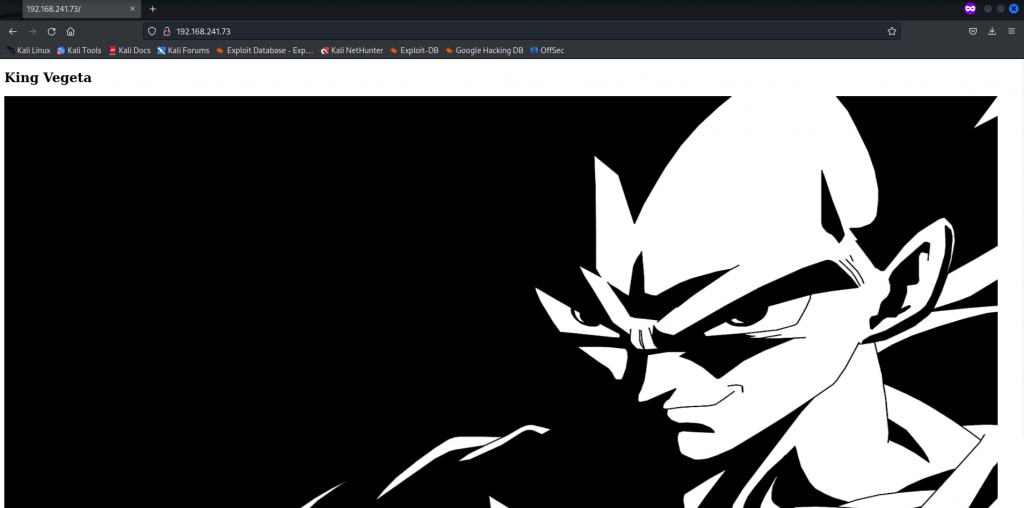Open the Pocket save icon
The image size is (1024, 508).
(x=972, y=31)
